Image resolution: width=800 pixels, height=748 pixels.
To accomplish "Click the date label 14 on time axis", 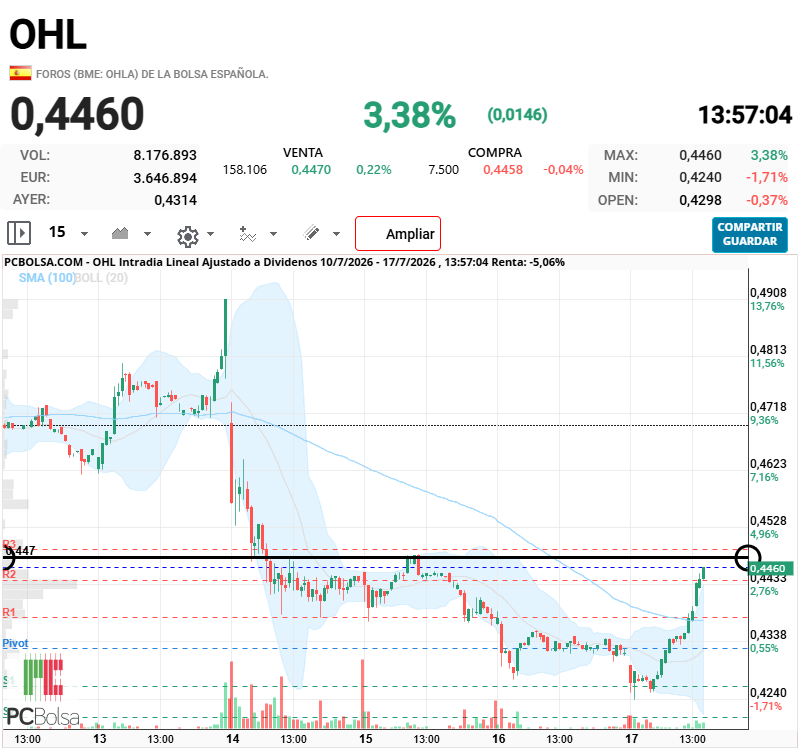I will [233, 738].
